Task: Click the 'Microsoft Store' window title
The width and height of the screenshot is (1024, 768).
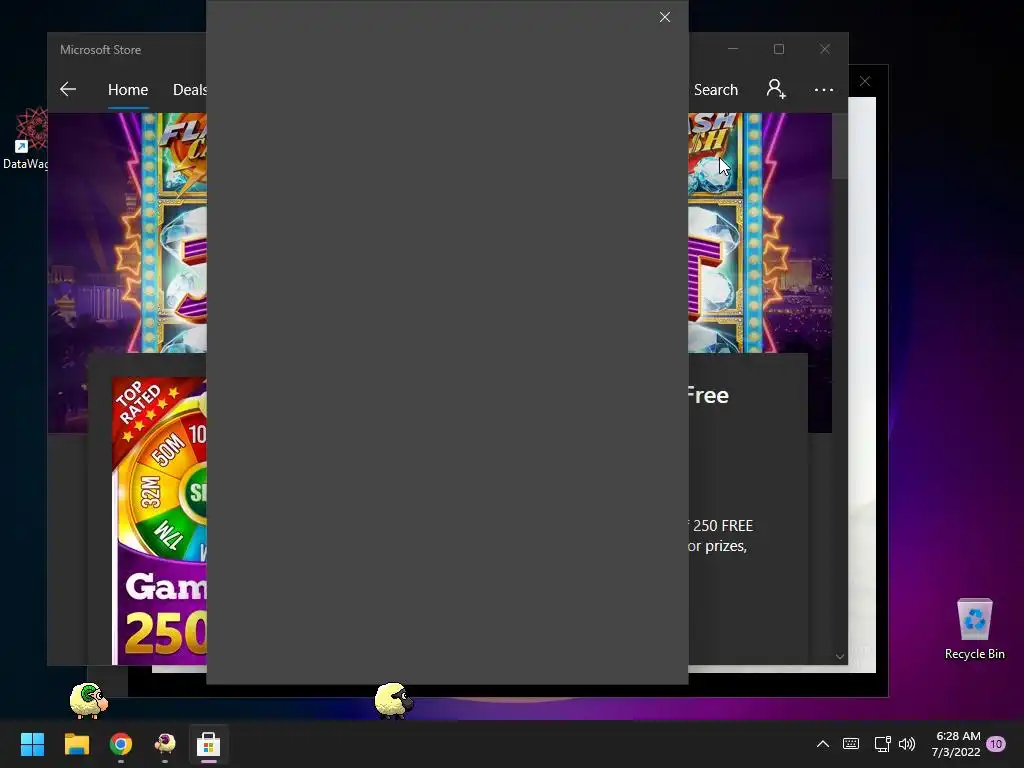Action: click(x=101, y=50)
